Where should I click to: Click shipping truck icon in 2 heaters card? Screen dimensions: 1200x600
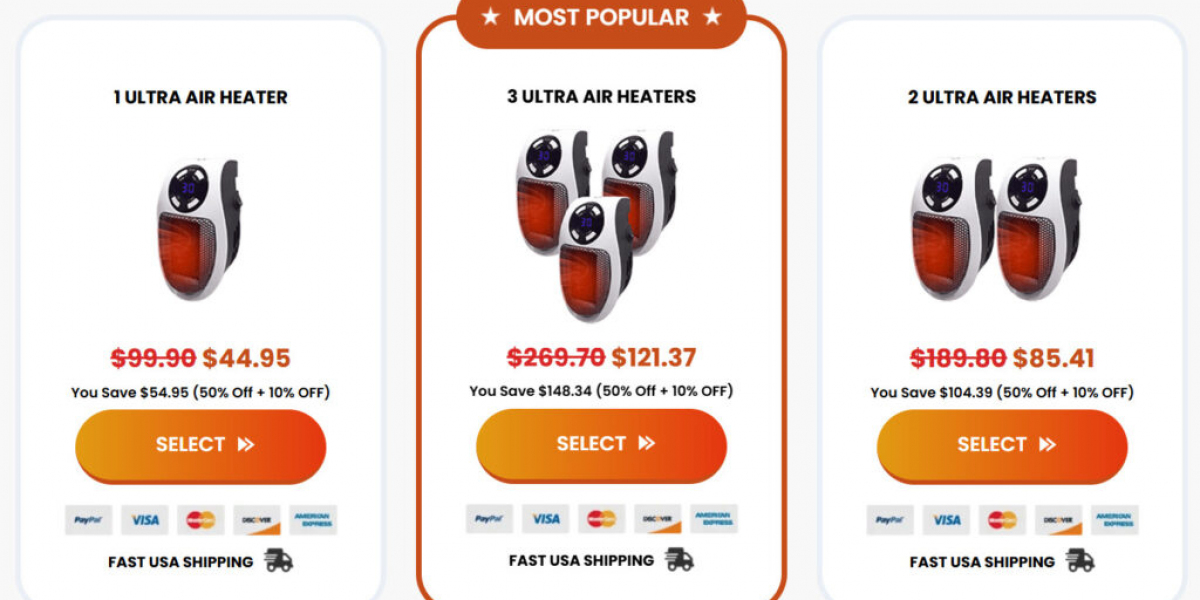pyautogui.click(x=1080, y=561)
